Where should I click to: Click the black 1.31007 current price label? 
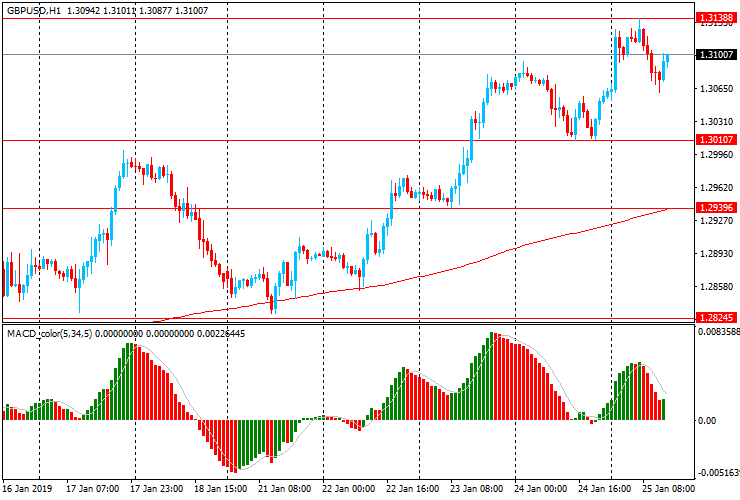click(x=716, y=54)
